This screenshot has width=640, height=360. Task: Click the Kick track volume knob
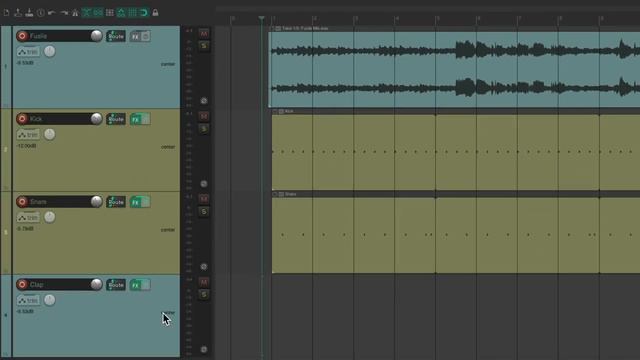96,119
